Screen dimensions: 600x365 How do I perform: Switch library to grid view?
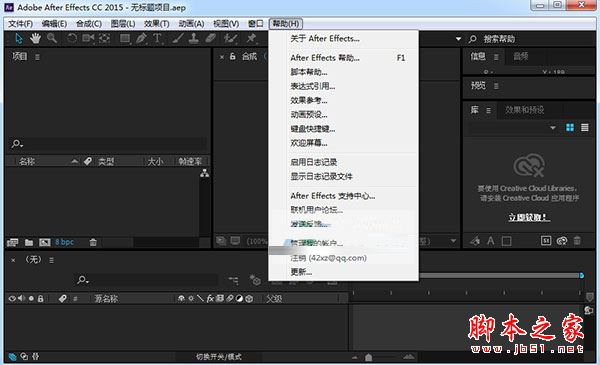(x=570, y=127)
